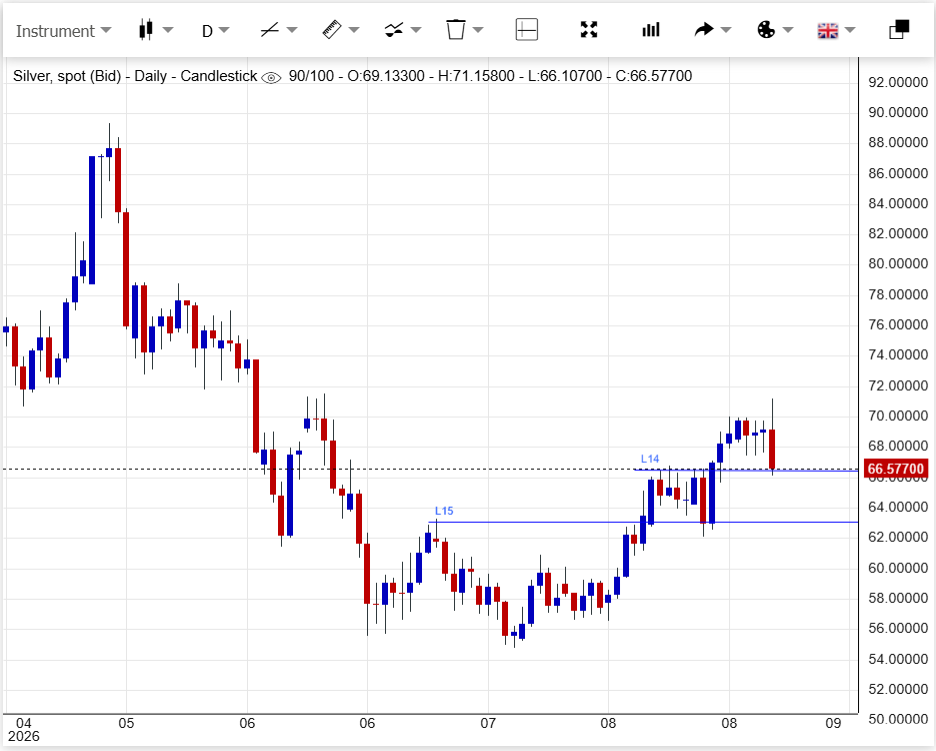
Task: Click the 09 date axis label
Action: pyautogui.click(x=833, y=724)
